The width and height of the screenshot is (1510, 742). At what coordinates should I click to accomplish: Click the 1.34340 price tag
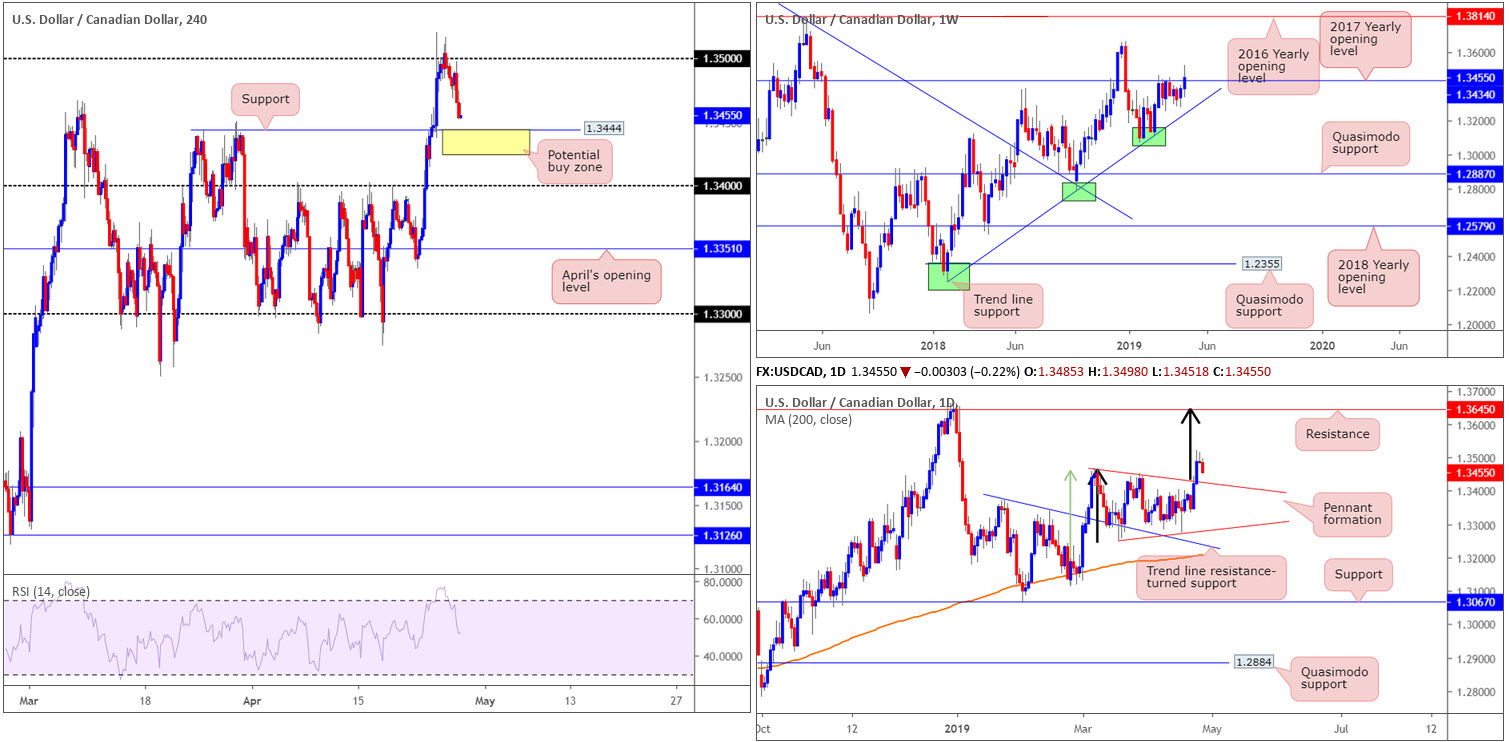pos(1473,94)
